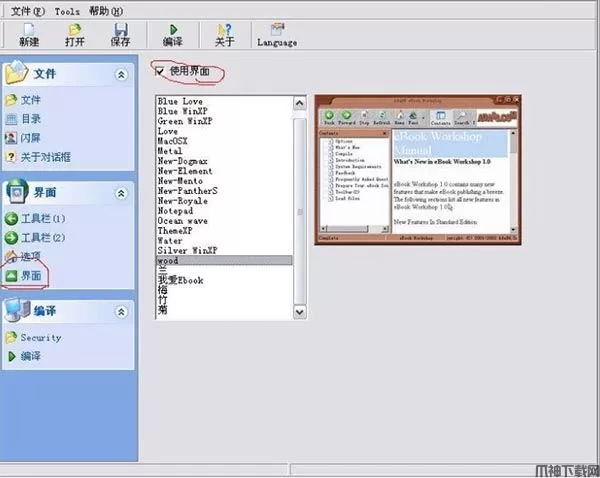Select the Ocean wave skin
Viewport: 600px width, 478px height.
pos(182,221)
